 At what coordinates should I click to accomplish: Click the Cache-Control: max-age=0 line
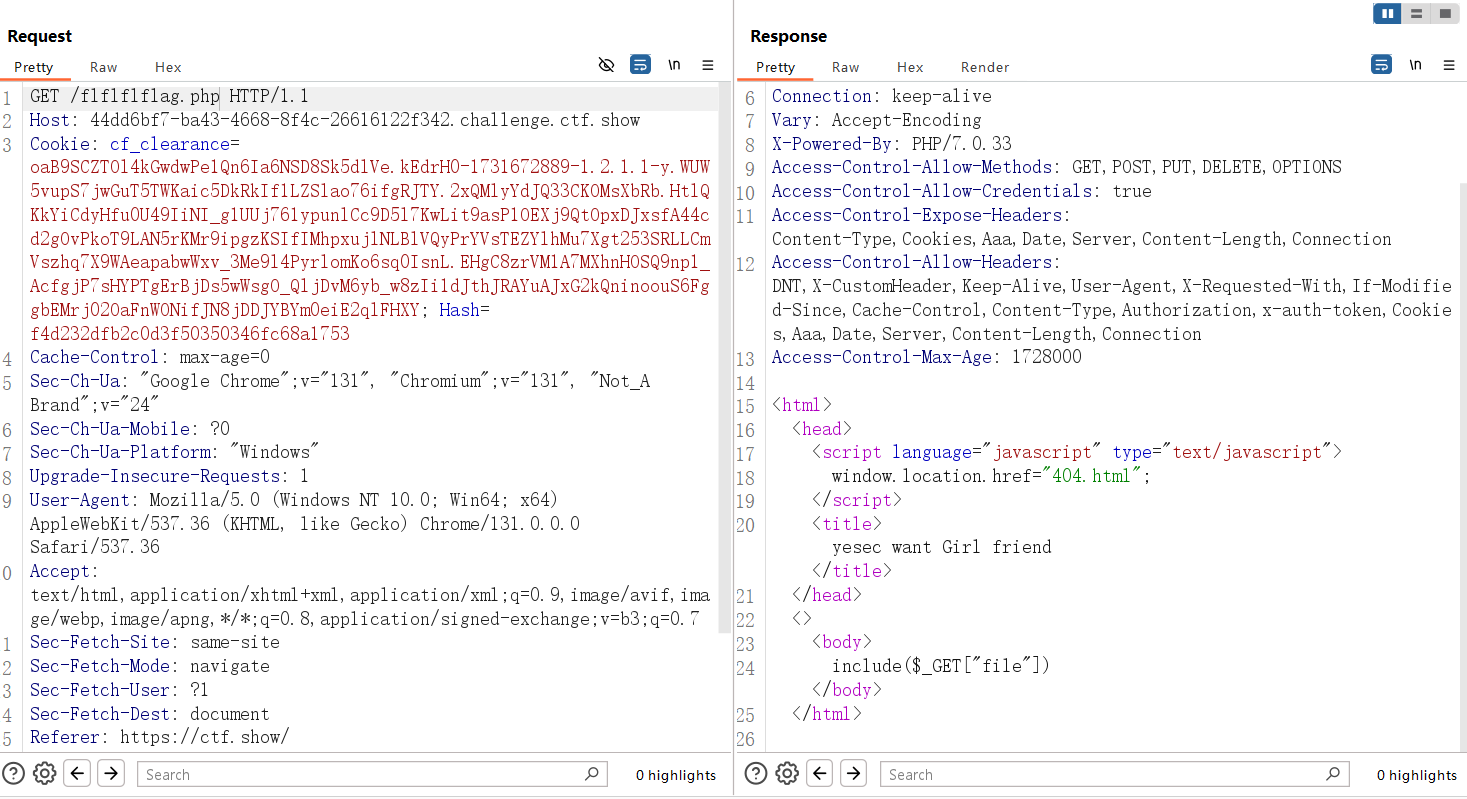pos(150,357)
